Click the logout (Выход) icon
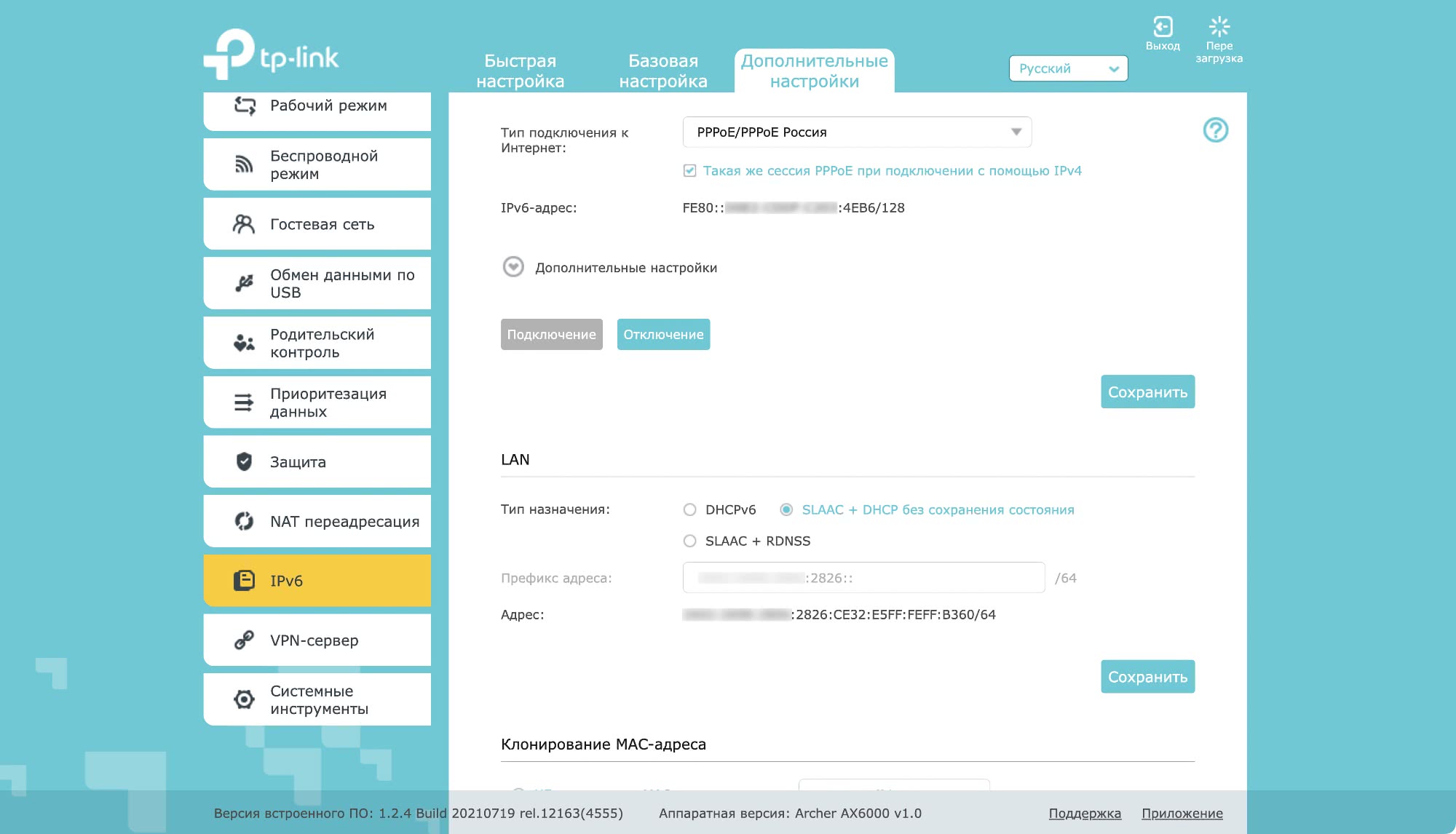 pyautogui.click(x=1163, y=27)
